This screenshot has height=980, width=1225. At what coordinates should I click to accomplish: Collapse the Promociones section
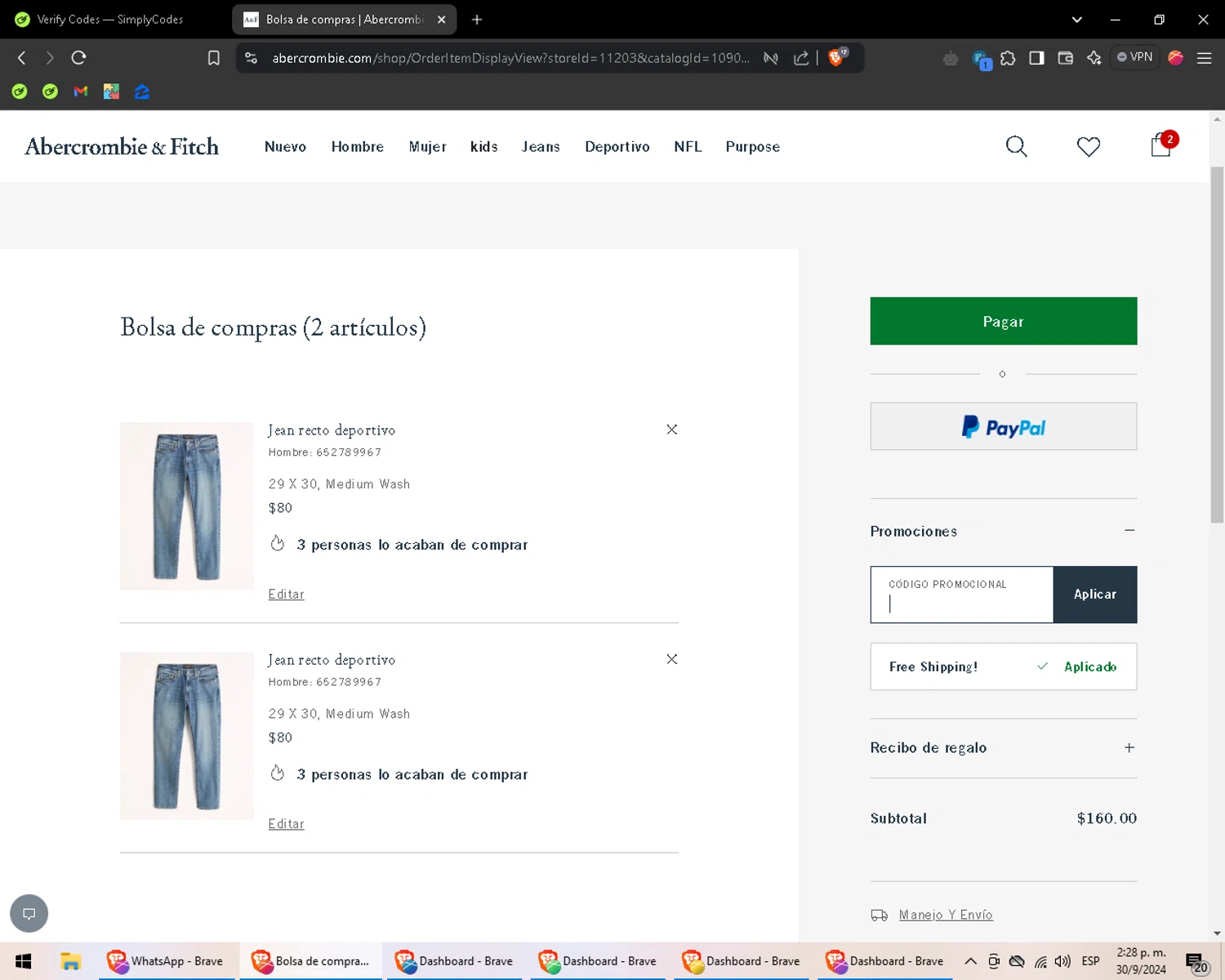point(1129,531)
